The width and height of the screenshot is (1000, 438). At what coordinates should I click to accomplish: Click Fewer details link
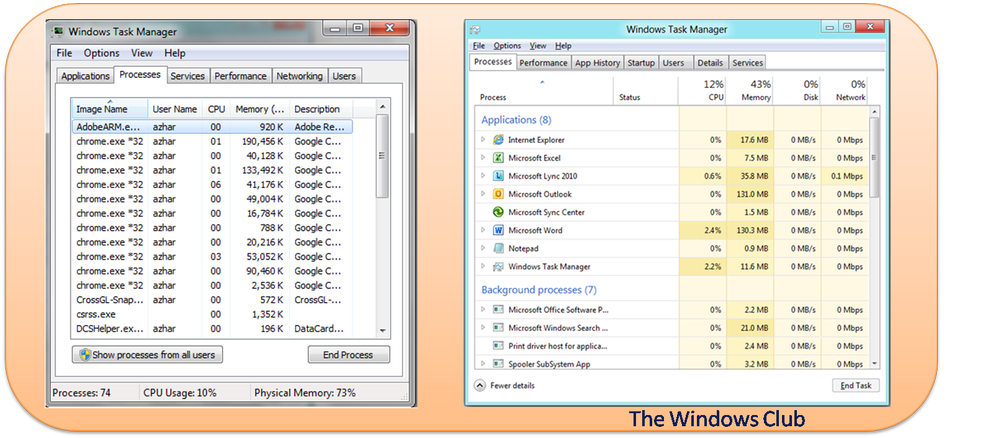pos(514,385)
